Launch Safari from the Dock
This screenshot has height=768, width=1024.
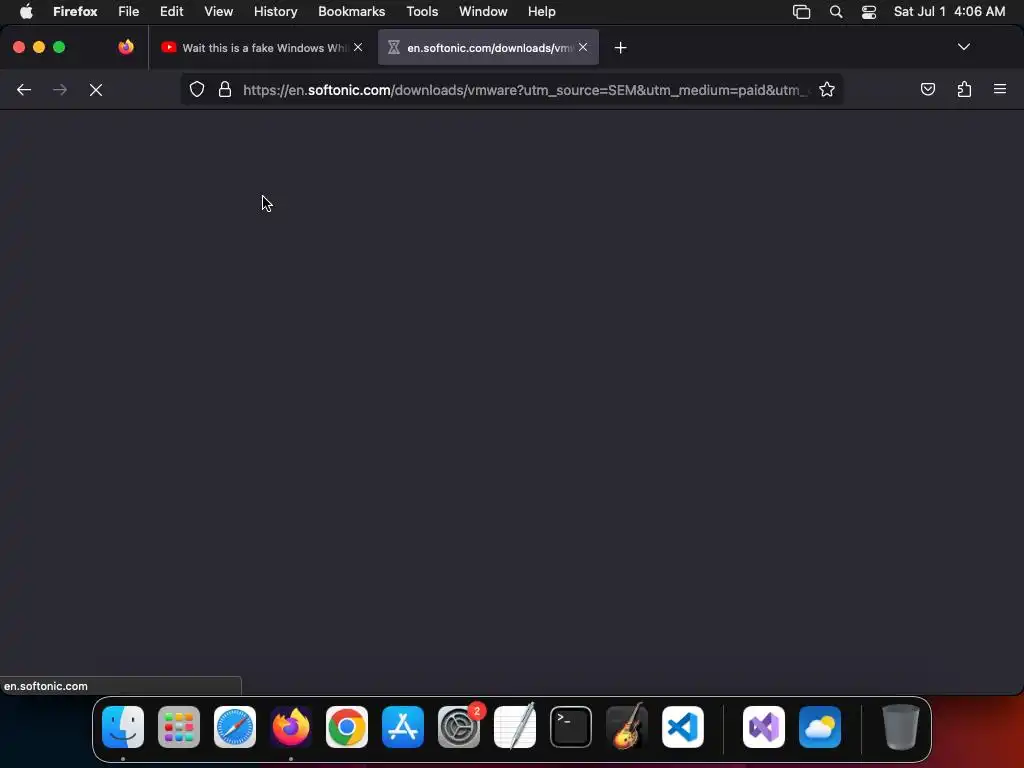[235, 727]
